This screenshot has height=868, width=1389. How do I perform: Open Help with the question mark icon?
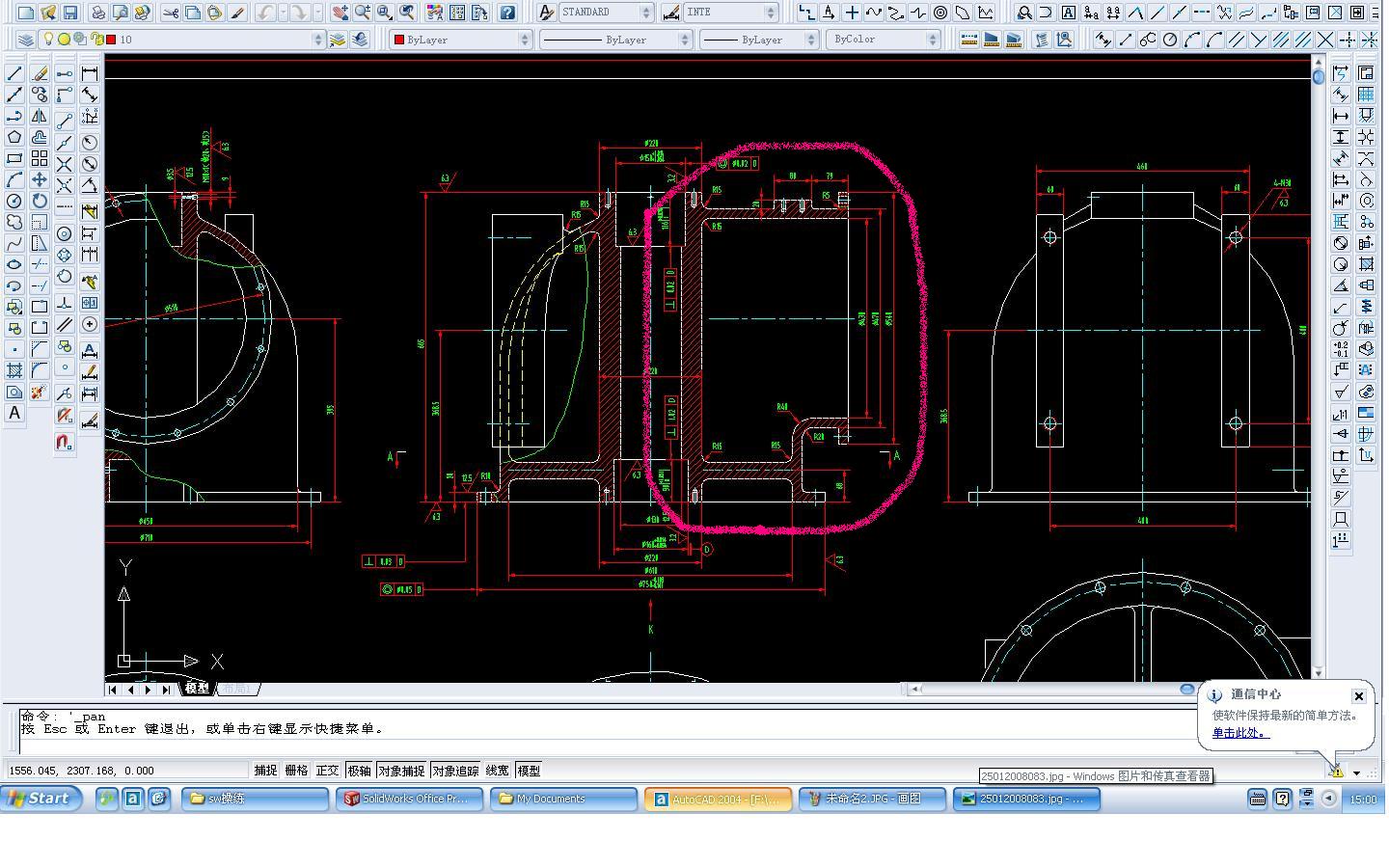pyautogui.click(x=507, y=13)
